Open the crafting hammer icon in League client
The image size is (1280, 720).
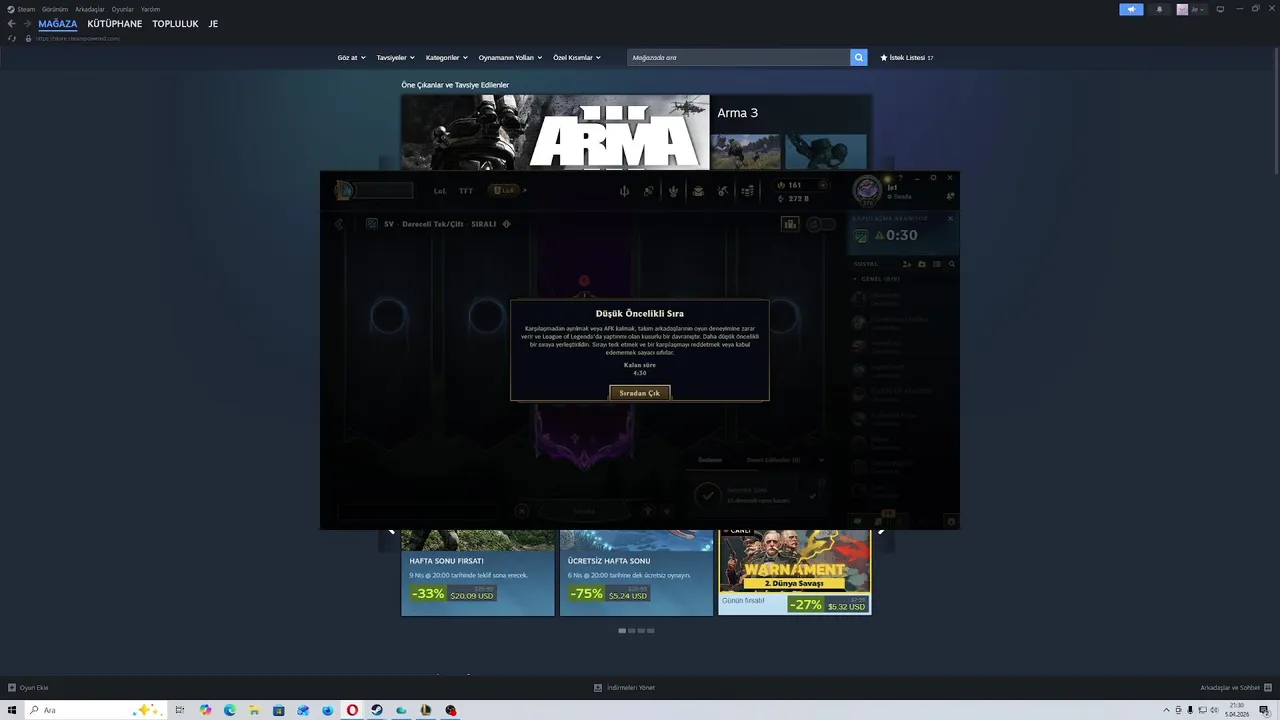[x=723, y=191]
